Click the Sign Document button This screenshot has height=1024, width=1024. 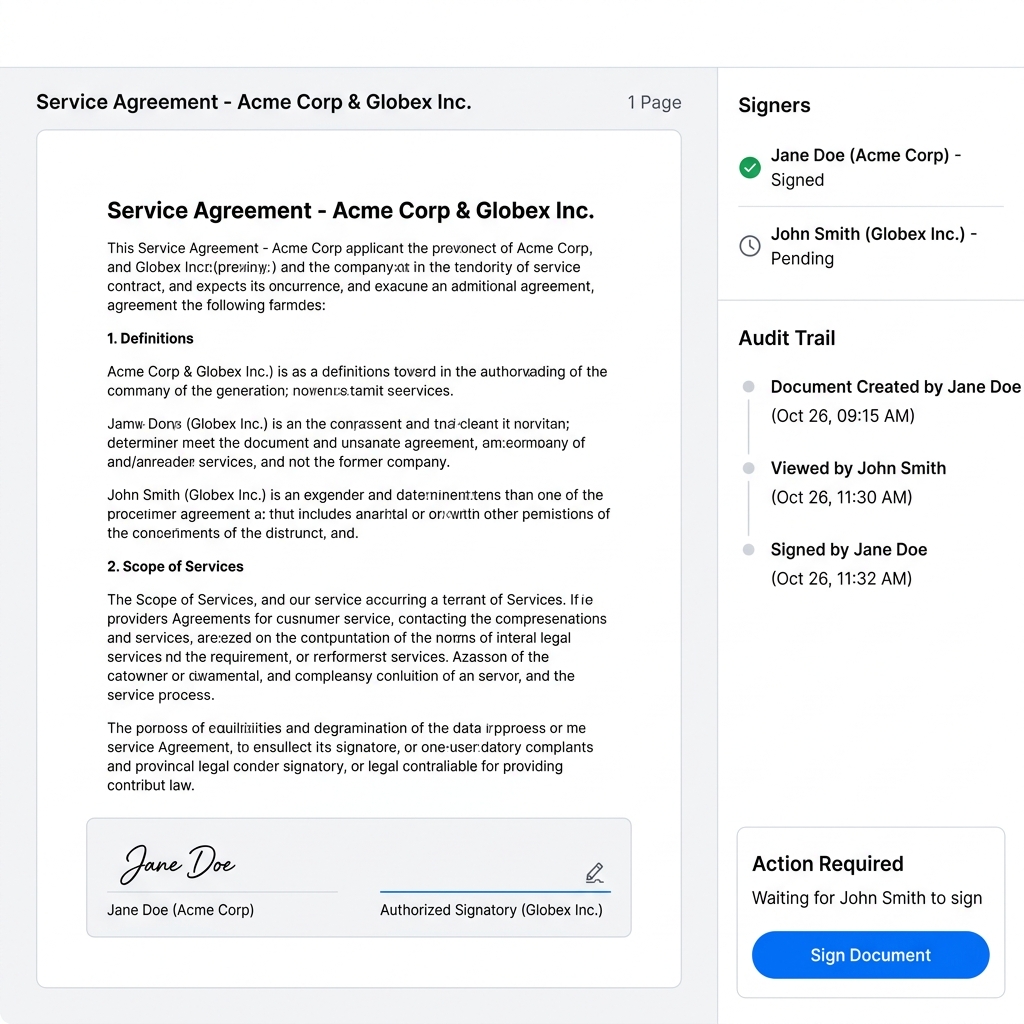pos(870,954)
